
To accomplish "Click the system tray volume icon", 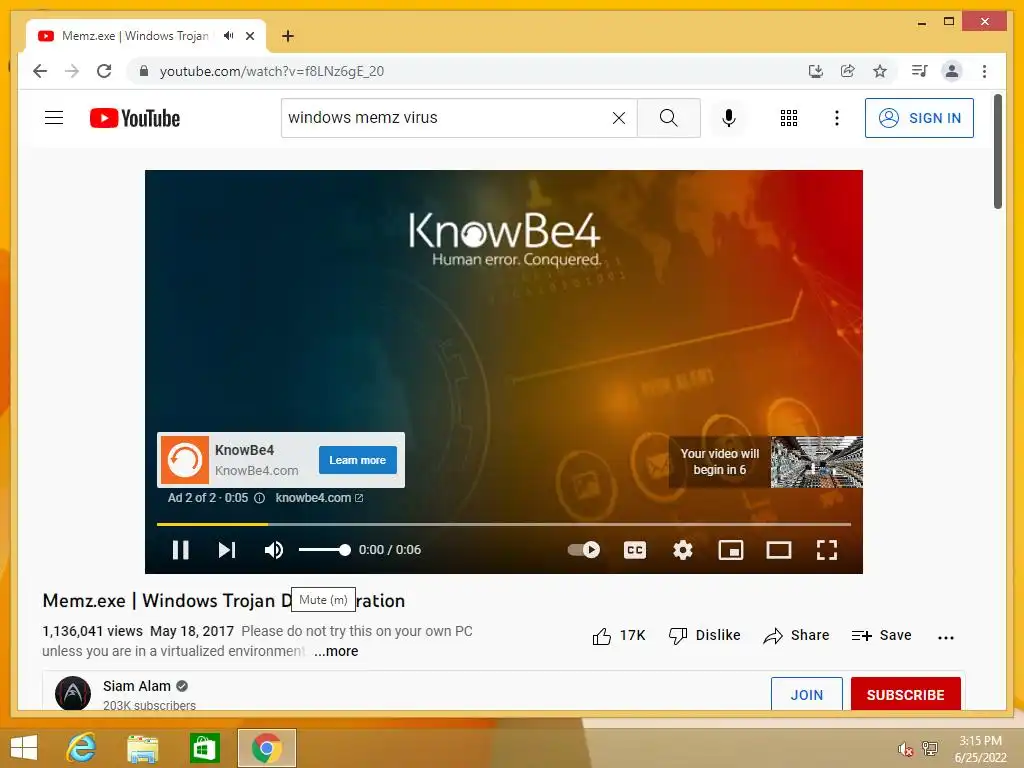I will (x=905, y=750).
